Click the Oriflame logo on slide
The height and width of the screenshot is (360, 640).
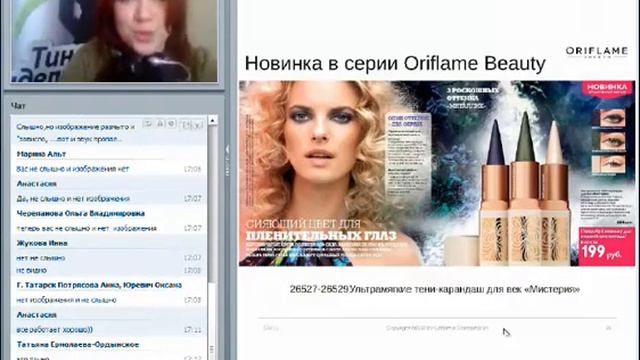596,52
